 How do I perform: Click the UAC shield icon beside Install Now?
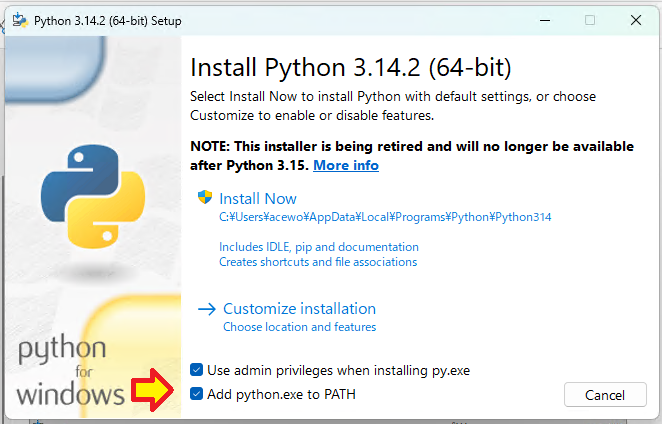pos(205,198)
